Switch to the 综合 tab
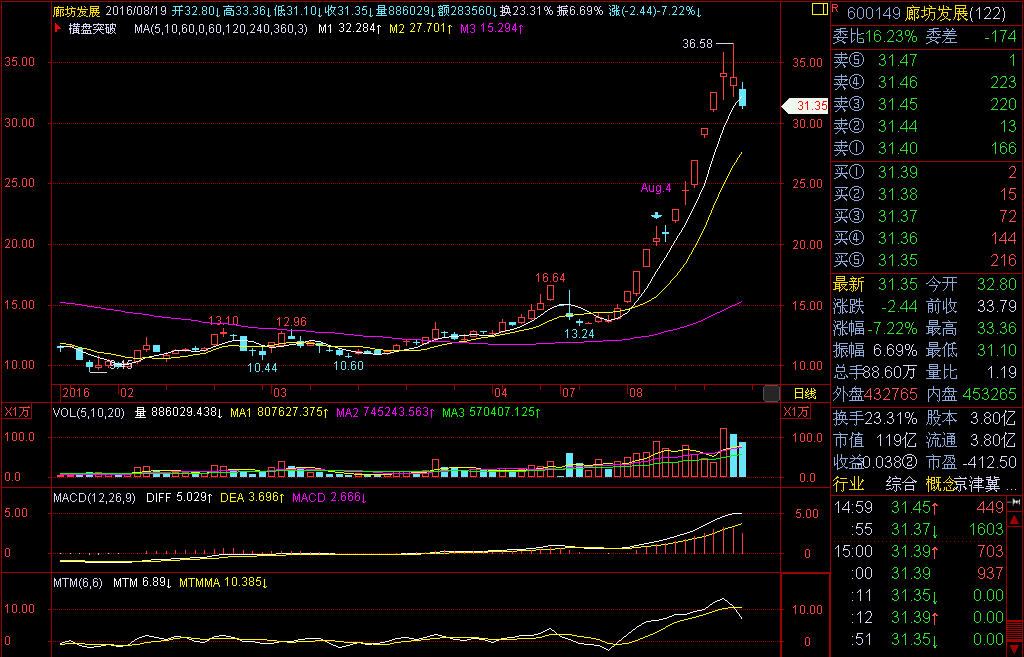 click(898, 484)
